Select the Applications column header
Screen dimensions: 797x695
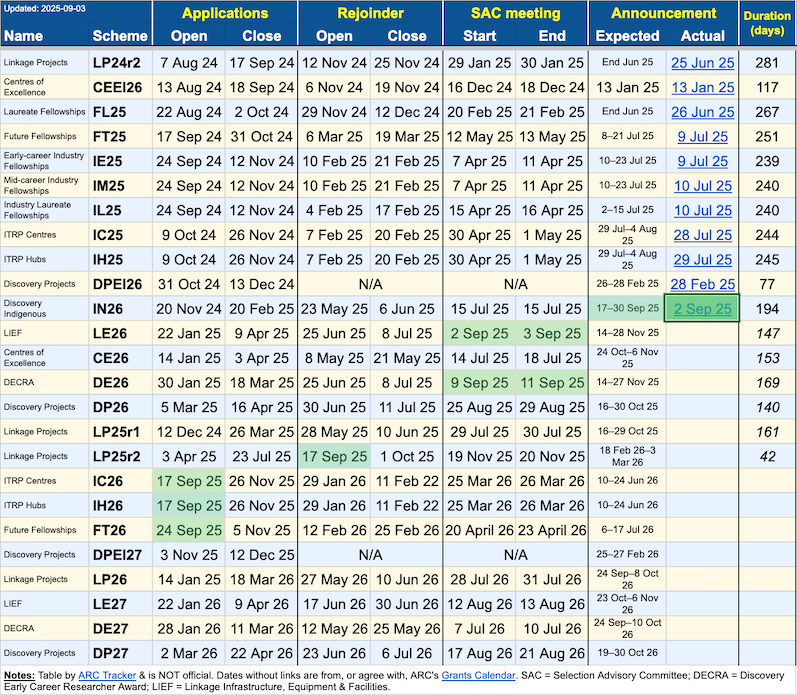pos(224,14)
